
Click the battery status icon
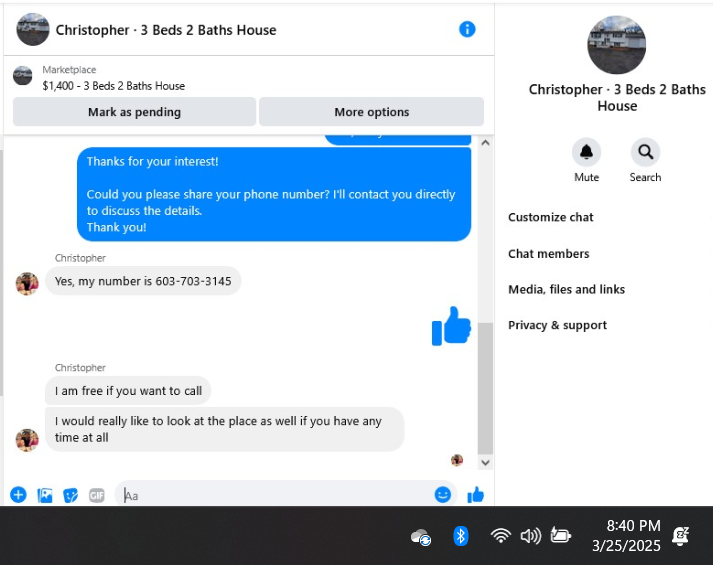(x=560, y=535)
